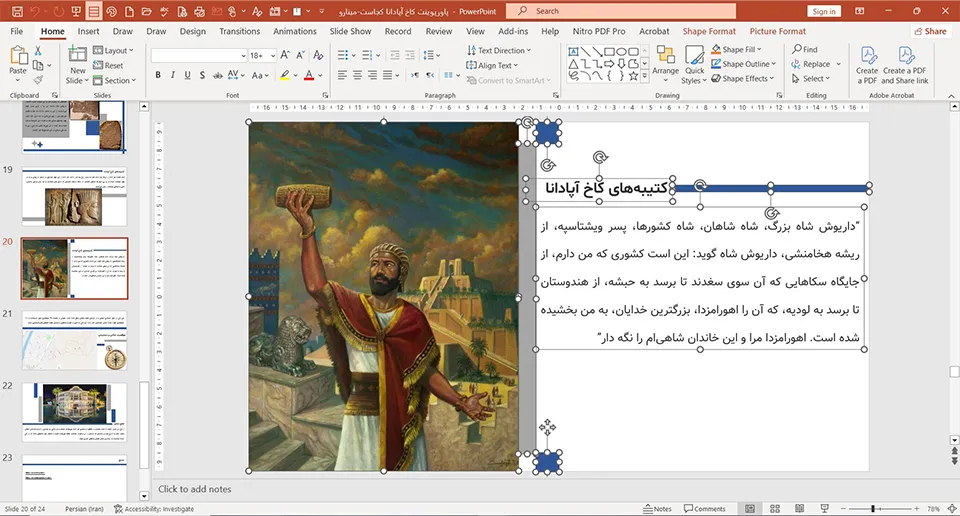The image size is (960, 516).
Task: Open the Insert tab
Action: pyautogui.click(x=88, y=31)
